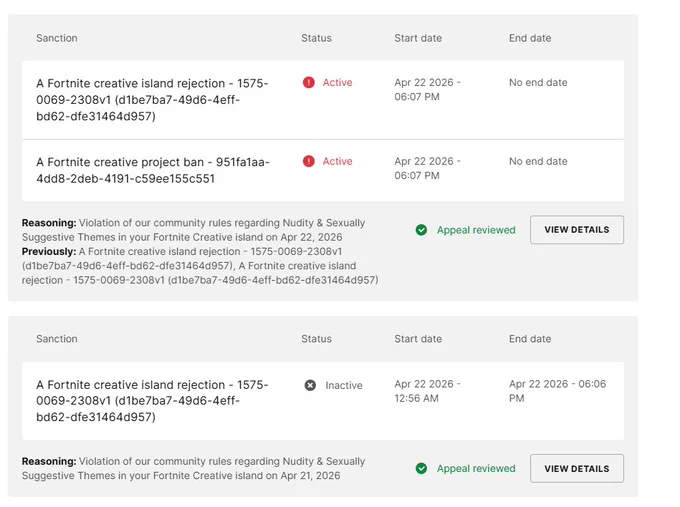
Task: Select the active island rejection sanction row
Action: pyautogui.click(x=323, y=100)
